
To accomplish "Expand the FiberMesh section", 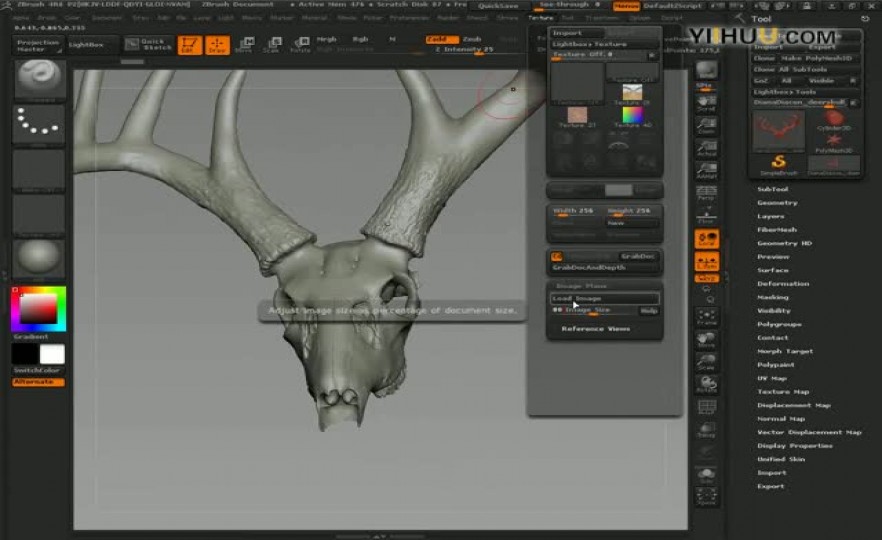I will click(777, 230).
